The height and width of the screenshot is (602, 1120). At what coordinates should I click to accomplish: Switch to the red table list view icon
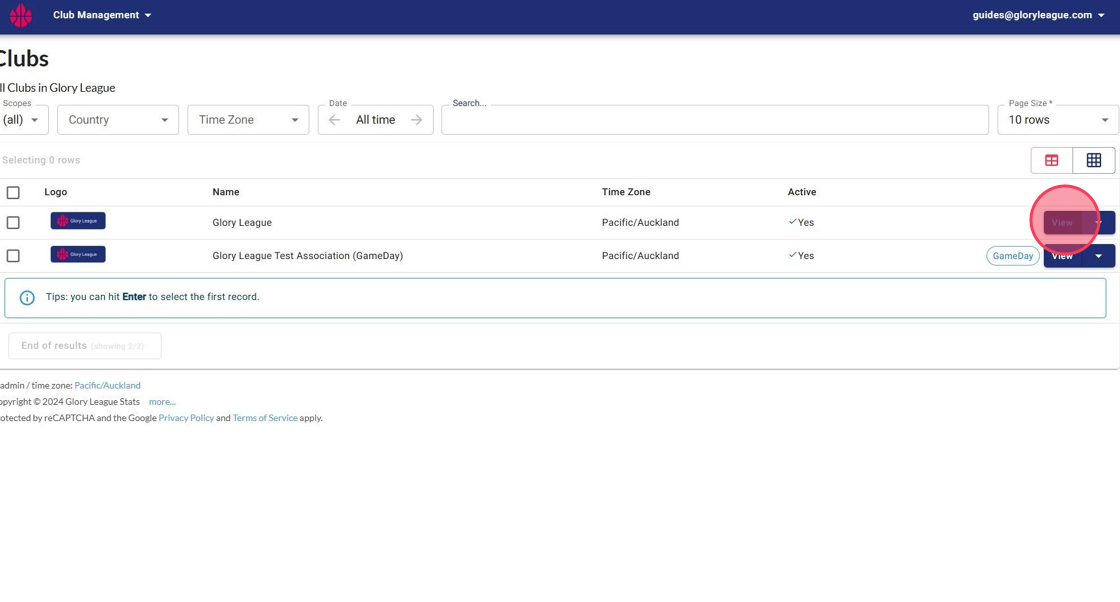coord(1051,161)
